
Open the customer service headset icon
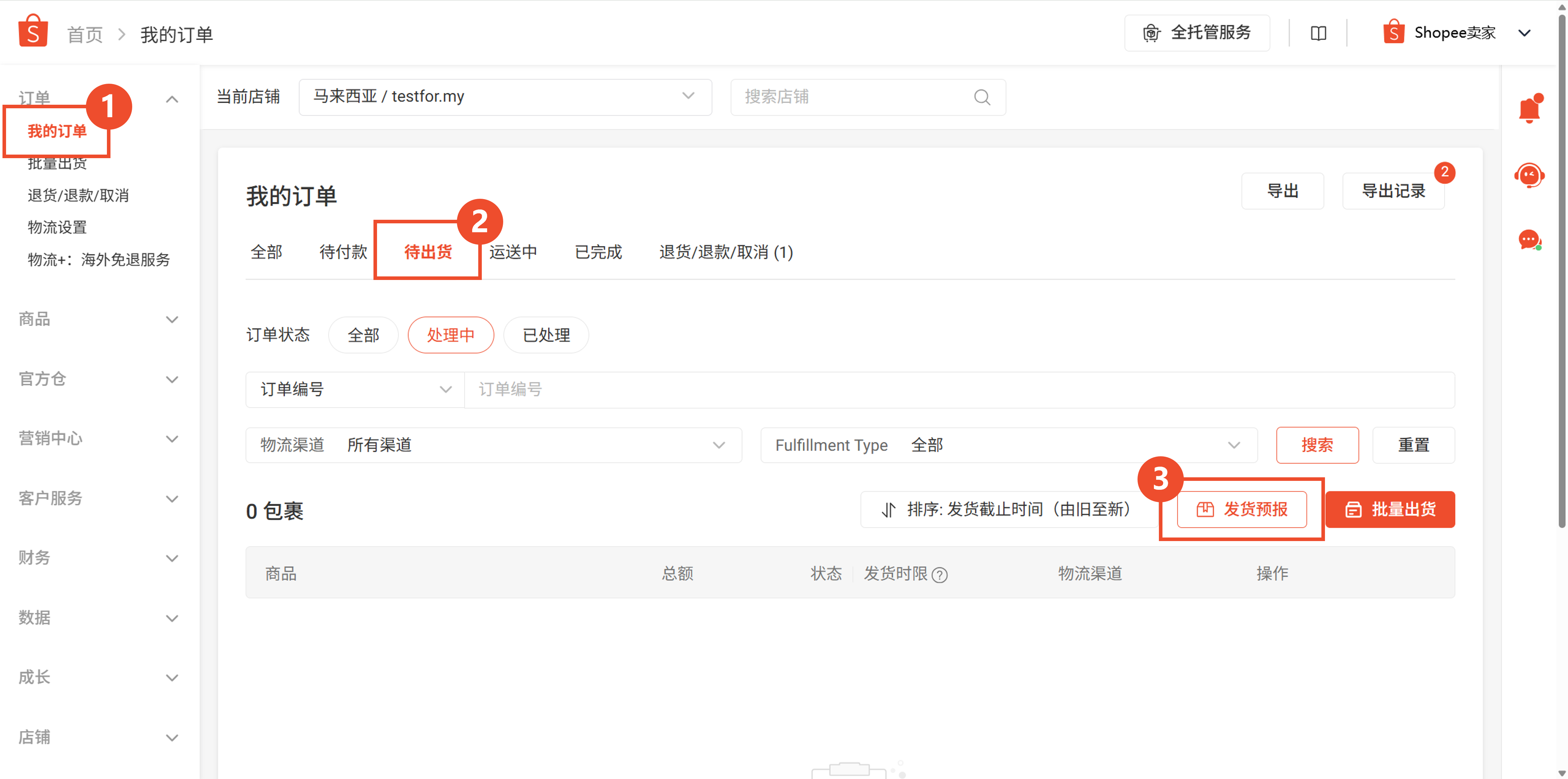[x=1529, y=175]
